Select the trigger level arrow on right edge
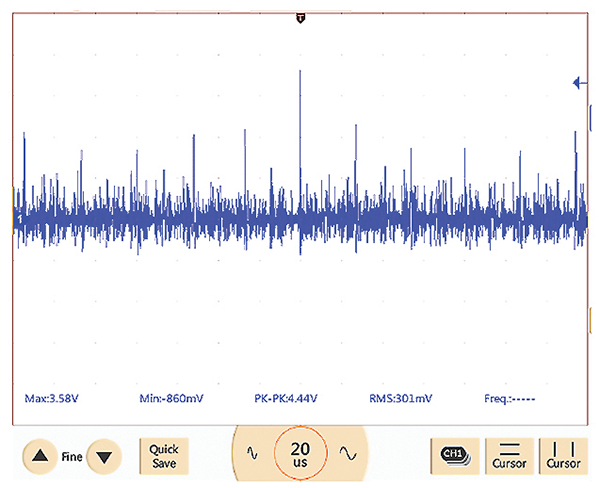The width and height of the screenshot is (600, 488). click(x=578, y=83)
